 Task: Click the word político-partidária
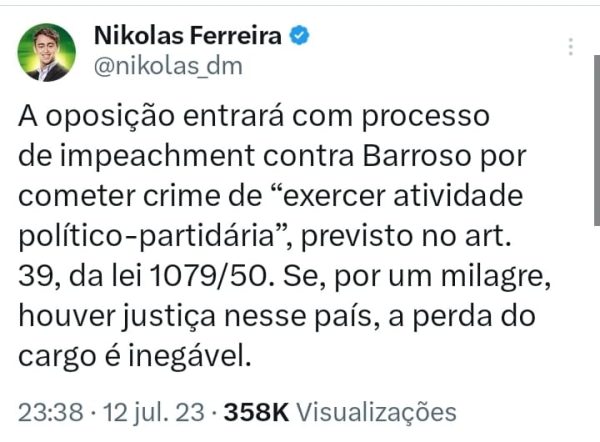(x=150, y=237)
